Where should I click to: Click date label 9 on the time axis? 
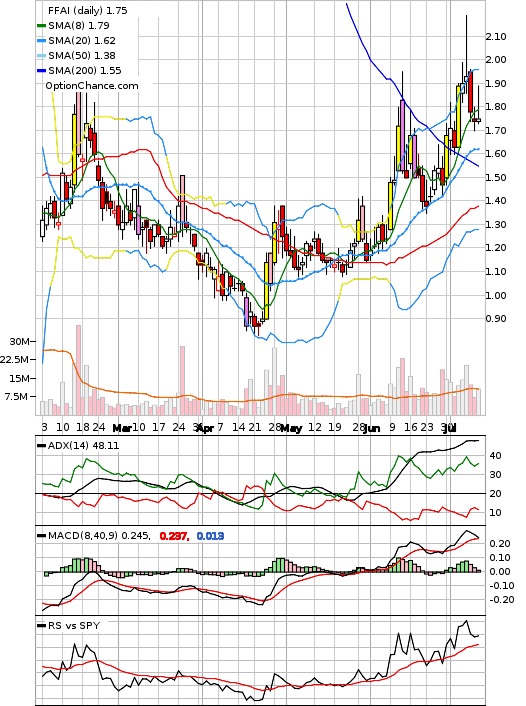click(x=393, y=427)
